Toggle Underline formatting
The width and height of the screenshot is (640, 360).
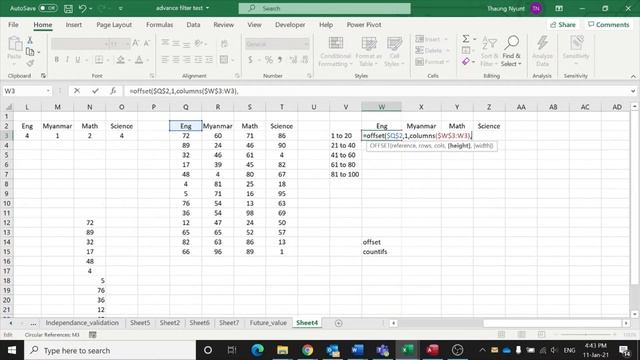coord(78,60)
